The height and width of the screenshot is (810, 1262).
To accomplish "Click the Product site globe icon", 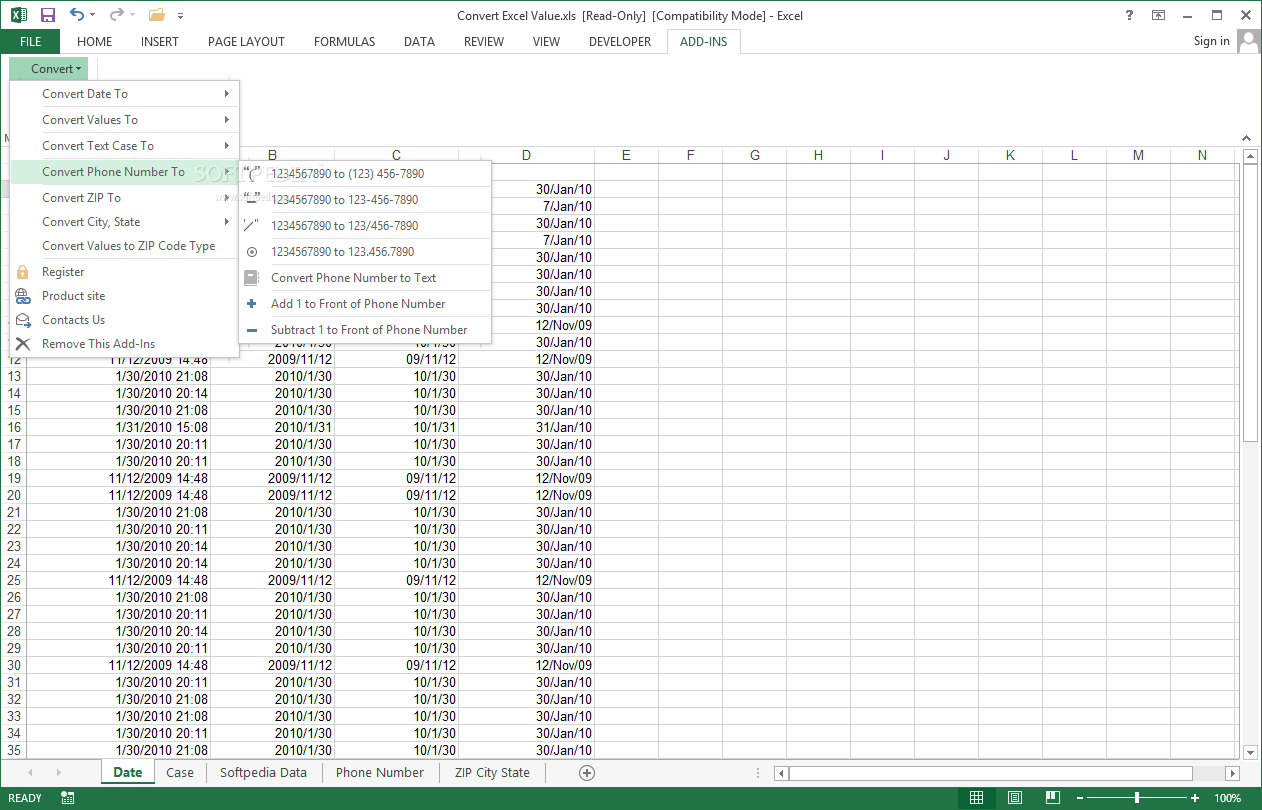I will [23, 296].
